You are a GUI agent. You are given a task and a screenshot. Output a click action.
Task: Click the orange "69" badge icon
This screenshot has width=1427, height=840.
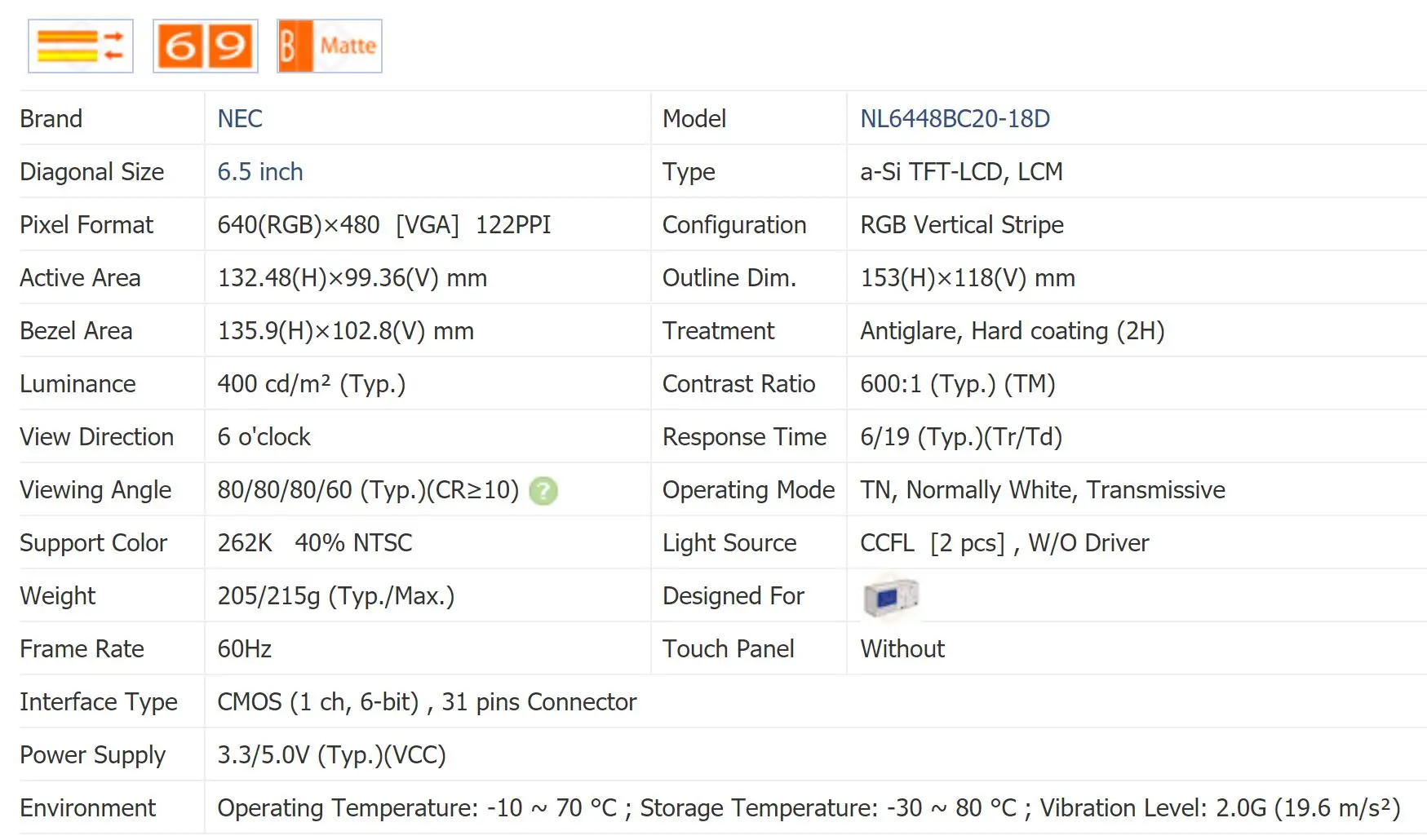[x=206, y=46]
